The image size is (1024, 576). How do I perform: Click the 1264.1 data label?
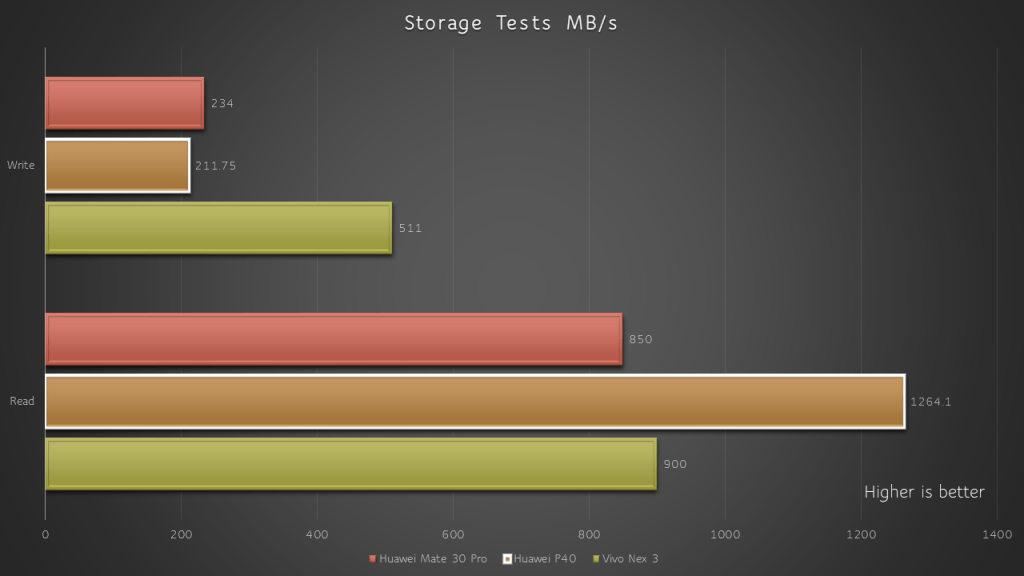[x=931, y=402]
